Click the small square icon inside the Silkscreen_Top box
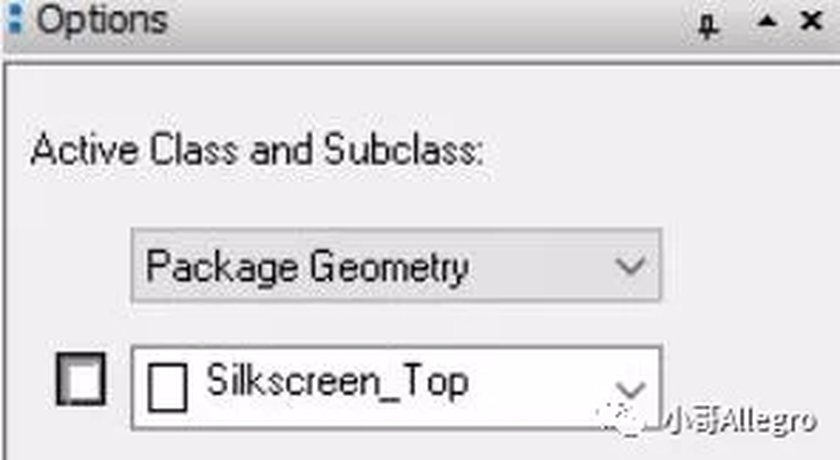The width and height of the screenshot is (840, 460). [x=167, y=387]
